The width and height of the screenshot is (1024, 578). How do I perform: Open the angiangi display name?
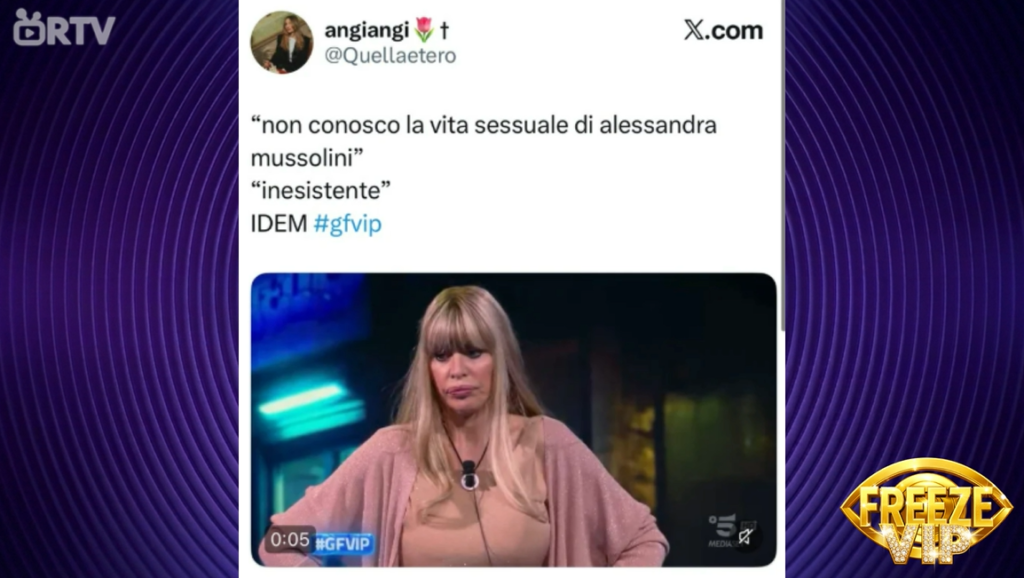pos(368,30)
